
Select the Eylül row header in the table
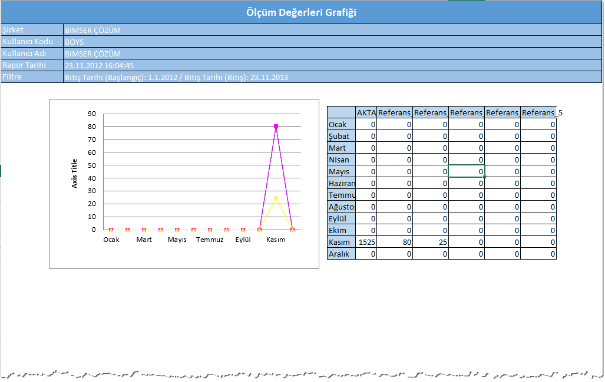341,218
